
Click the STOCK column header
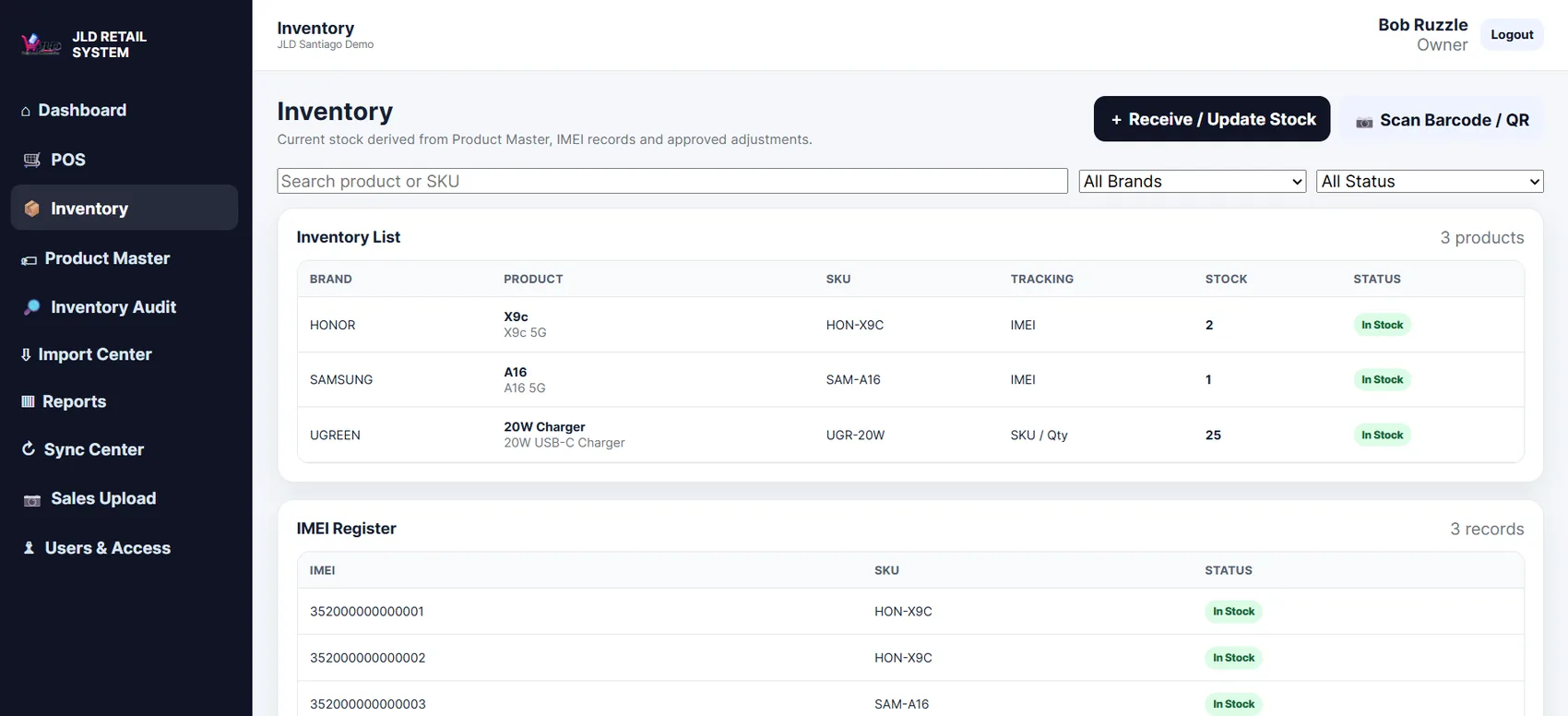tap(1227, 279)
